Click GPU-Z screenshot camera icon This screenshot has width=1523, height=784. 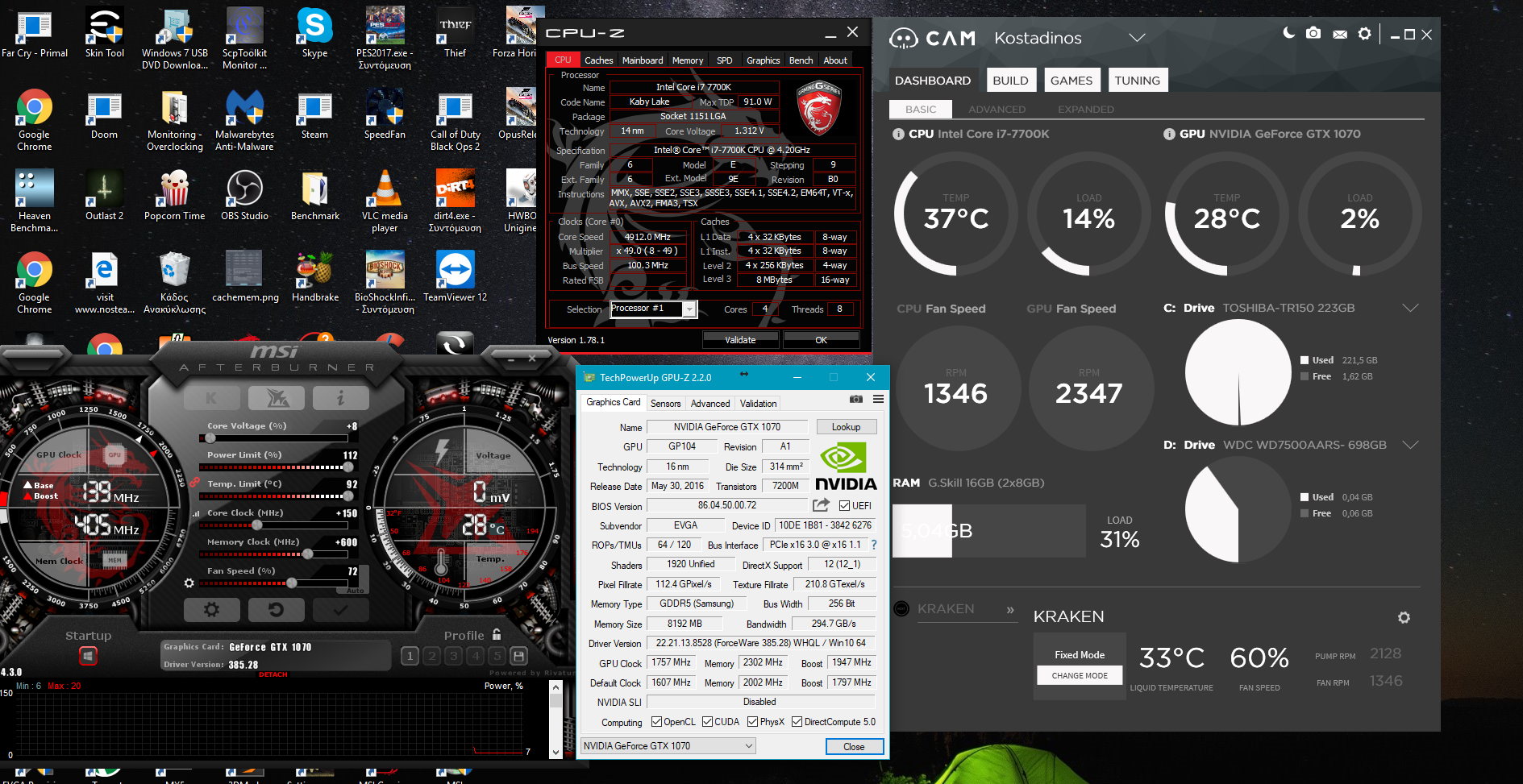[856, 399]
